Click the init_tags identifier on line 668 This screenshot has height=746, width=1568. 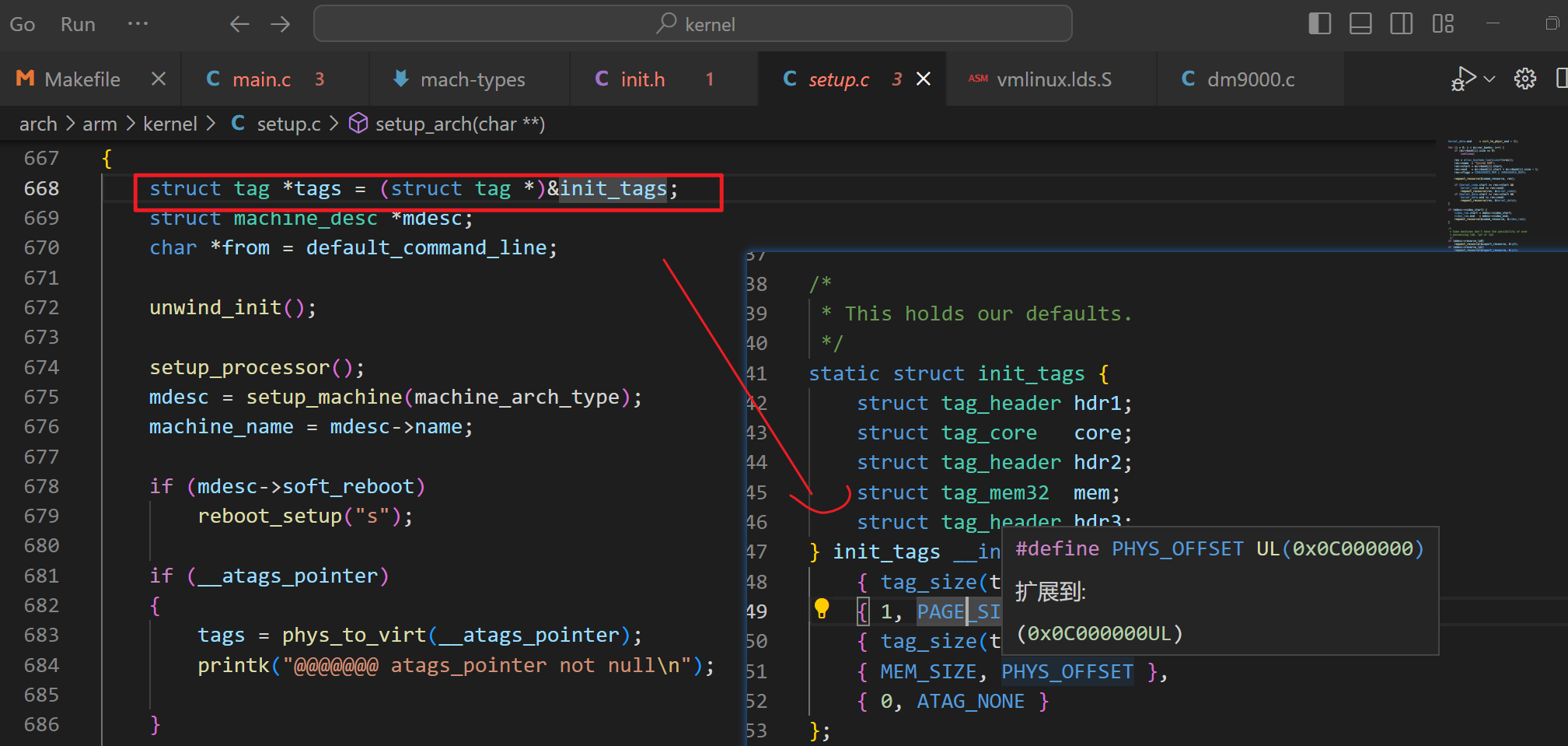[x=613, y=188]
